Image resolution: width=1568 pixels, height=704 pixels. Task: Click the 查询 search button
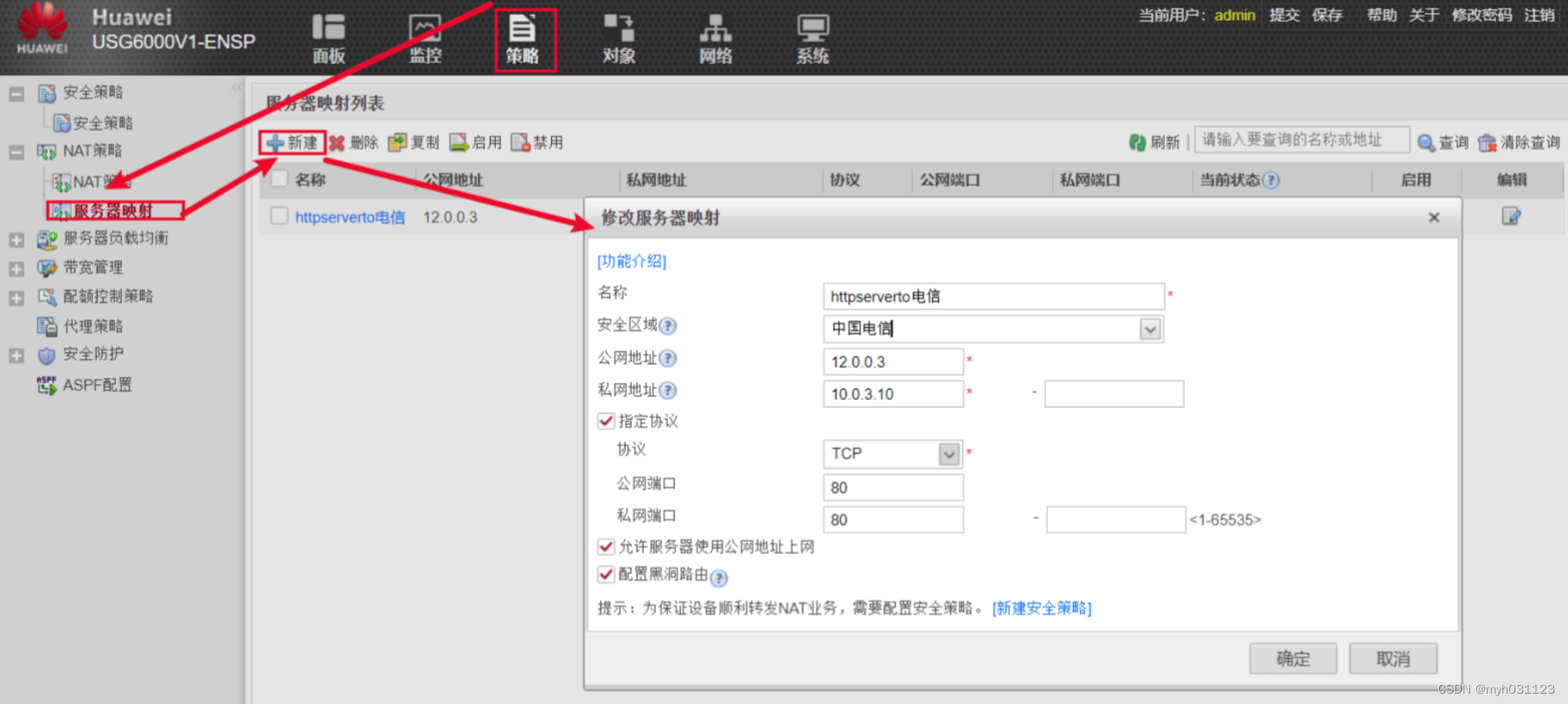point(1443,142)
